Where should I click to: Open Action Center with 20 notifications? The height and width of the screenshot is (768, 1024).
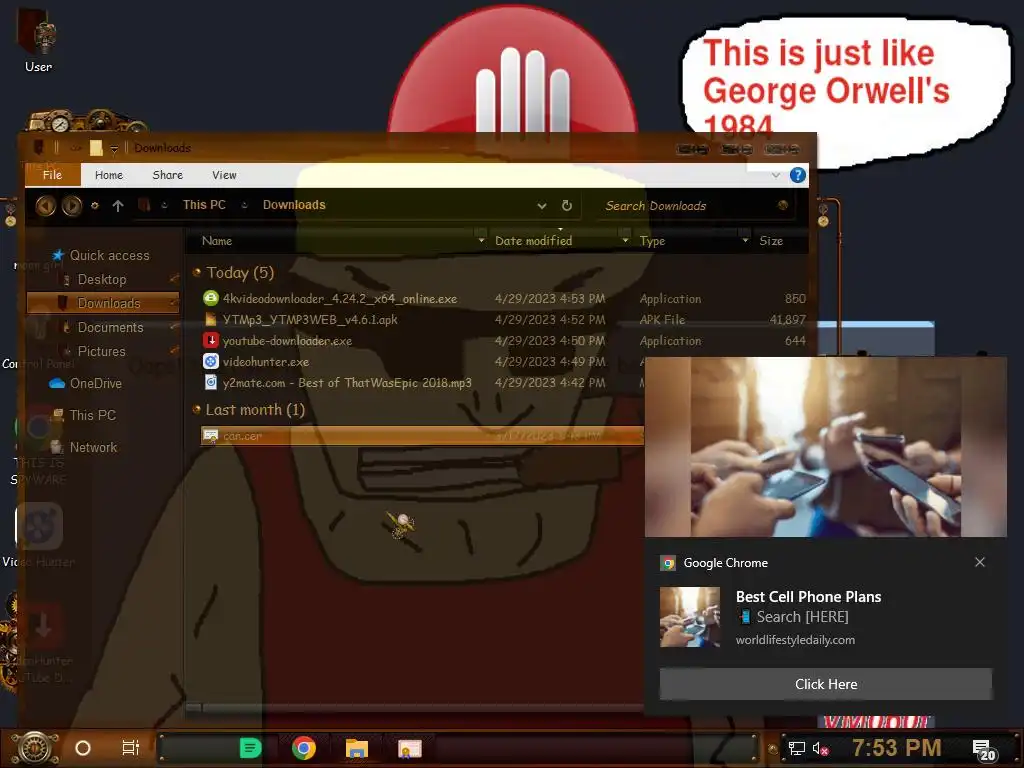point(984,750)
